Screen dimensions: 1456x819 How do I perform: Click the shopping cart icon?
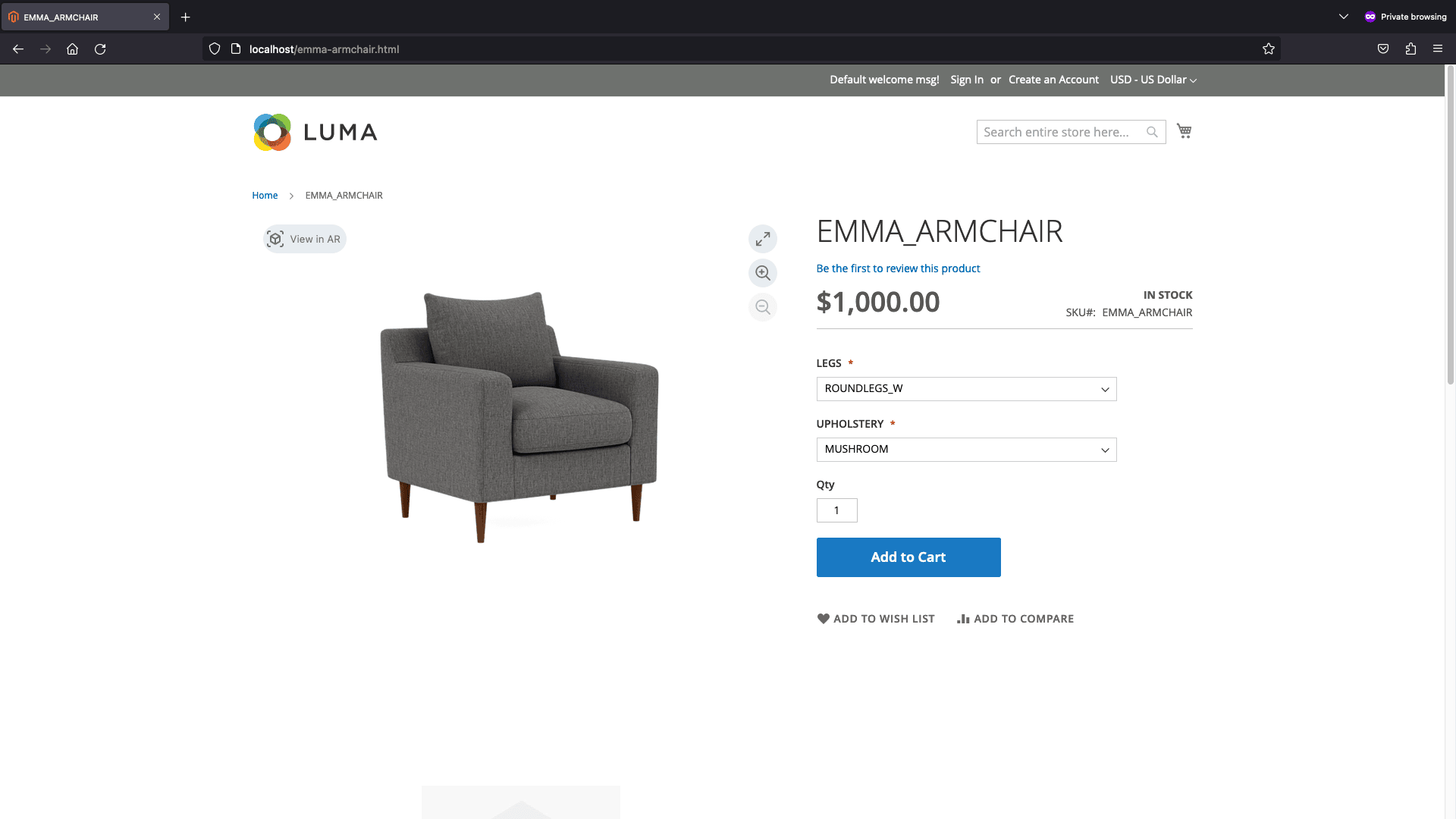click(1183, 130)
